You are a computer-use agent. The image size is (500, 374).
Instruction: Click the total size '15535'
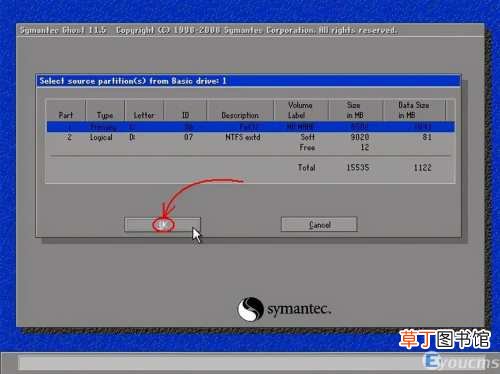358,167
